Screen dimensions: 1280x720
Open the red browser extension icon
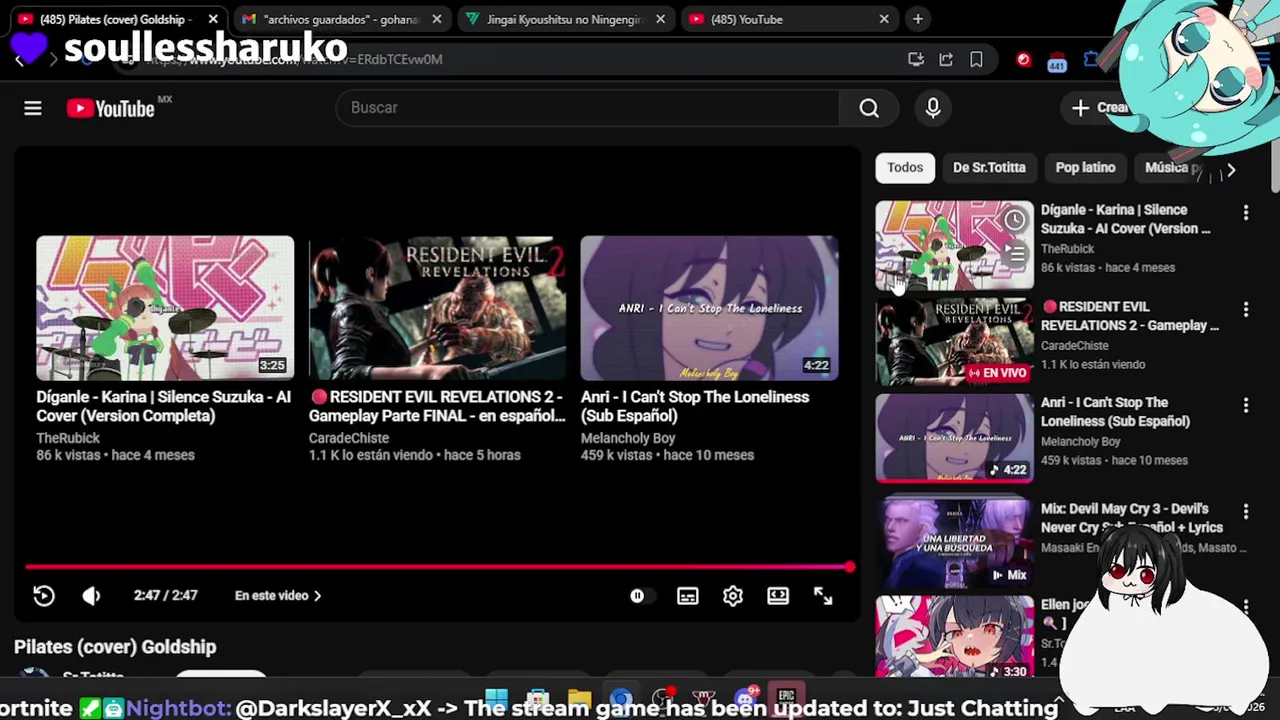(x=1023, y=60)
